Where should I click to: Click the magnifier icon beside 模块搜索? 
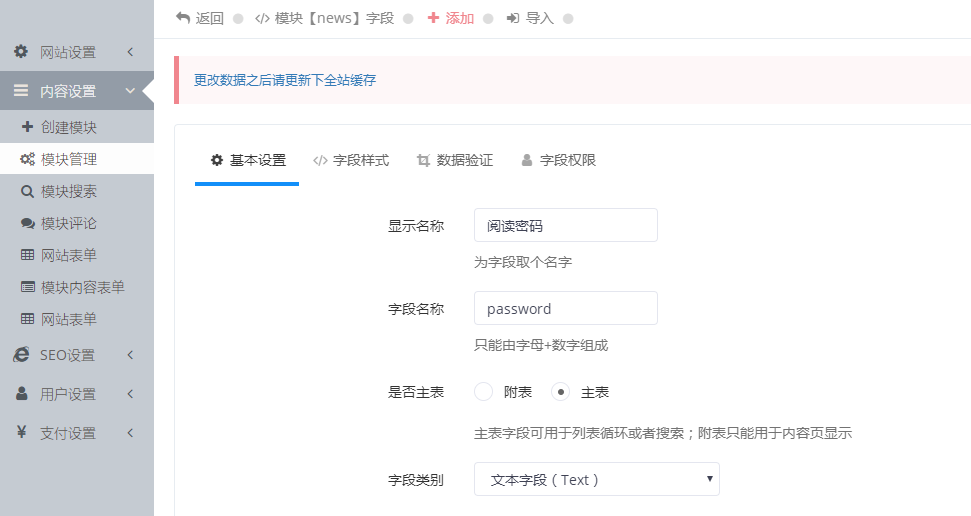point(27,191)
